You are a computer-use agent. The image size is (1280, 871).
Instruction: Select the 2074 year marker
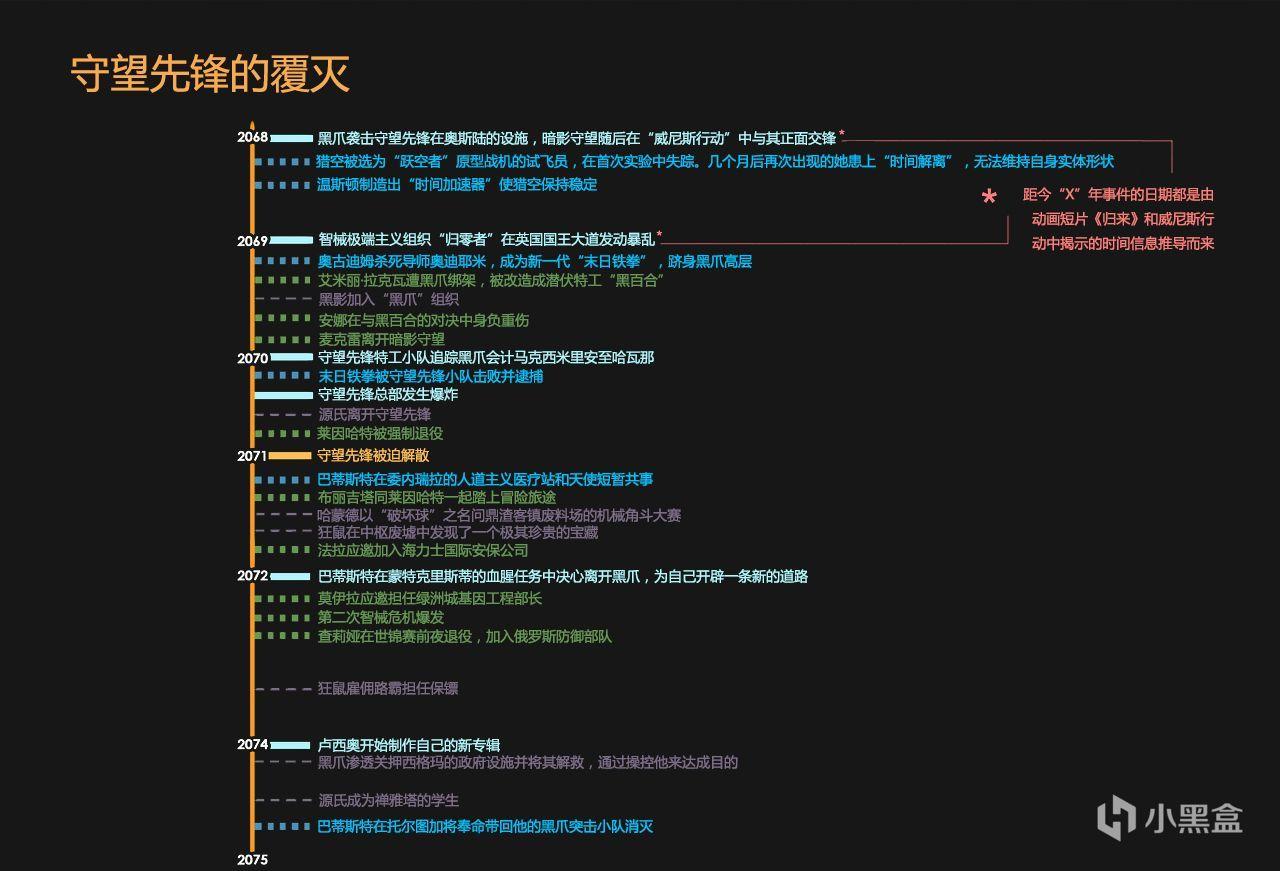[x=252, y=744]
